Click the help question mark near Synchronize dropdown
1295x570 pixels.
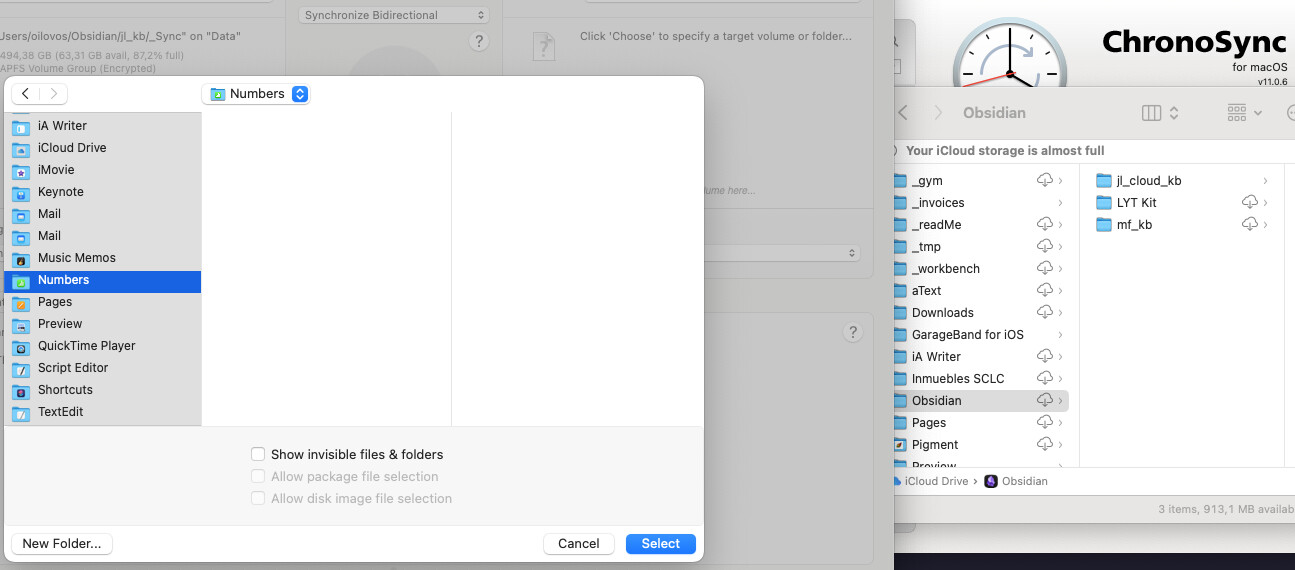click(x=479, y=41)
